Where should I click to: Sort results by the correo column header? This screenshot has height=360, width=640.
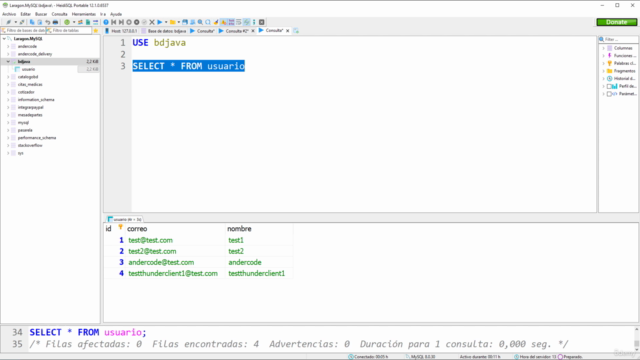176,229
